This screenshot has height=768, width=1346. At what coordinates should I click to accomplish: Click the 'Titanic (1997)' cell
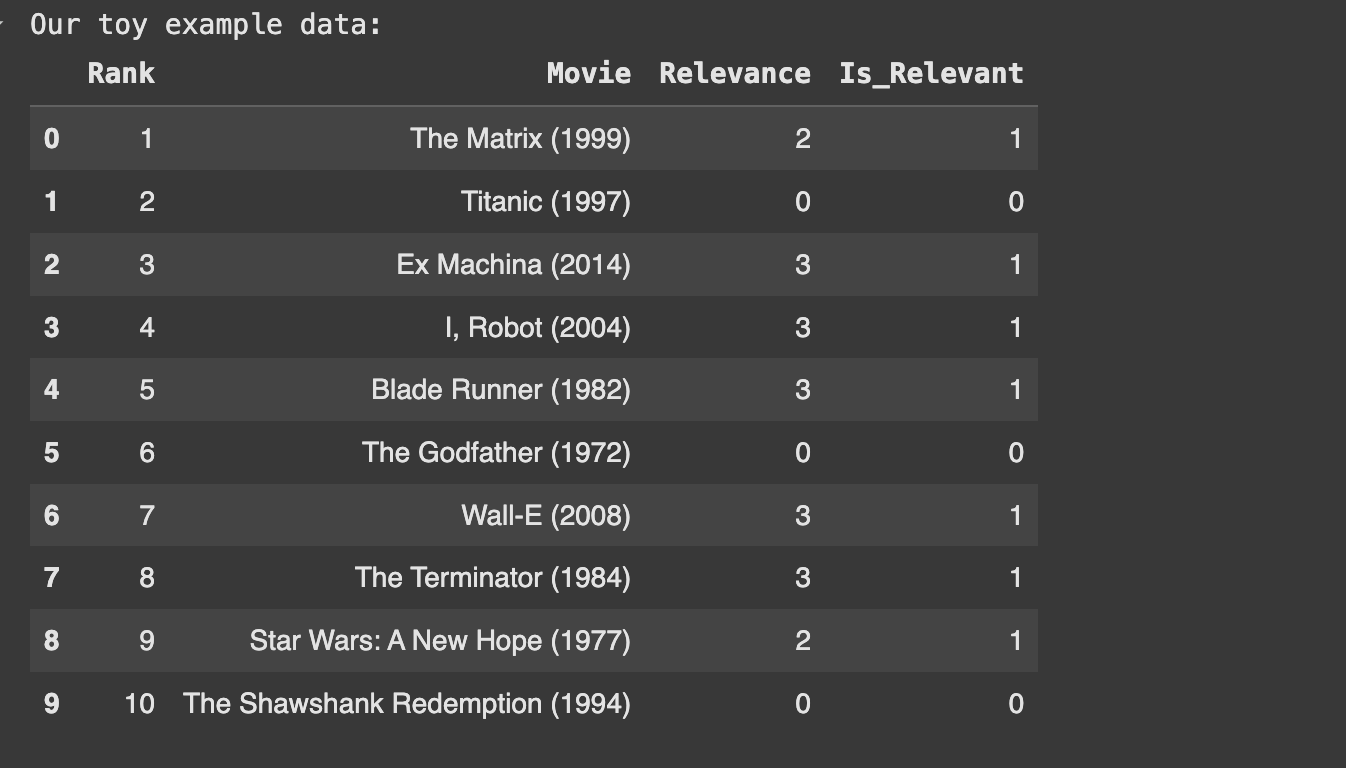pyautogui.click(x=545, y=201)
